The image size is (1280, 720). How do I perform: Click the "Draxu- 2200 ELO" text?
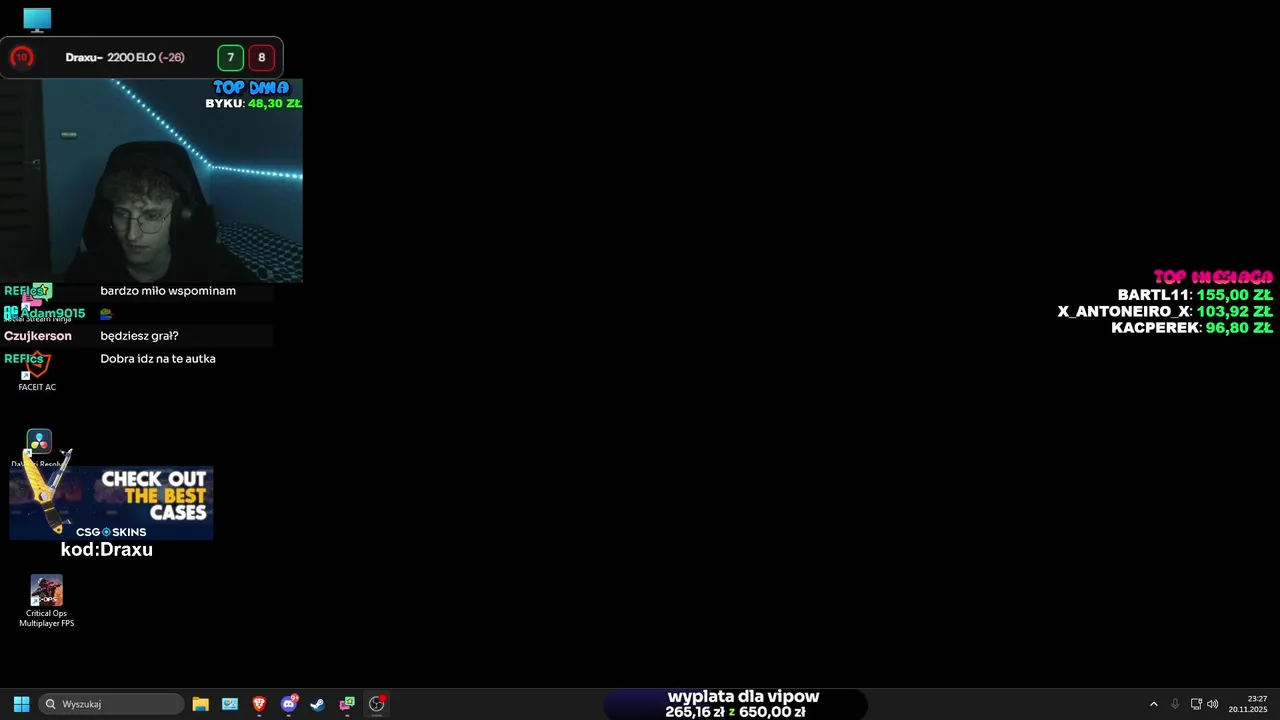(x=110, y=58)
